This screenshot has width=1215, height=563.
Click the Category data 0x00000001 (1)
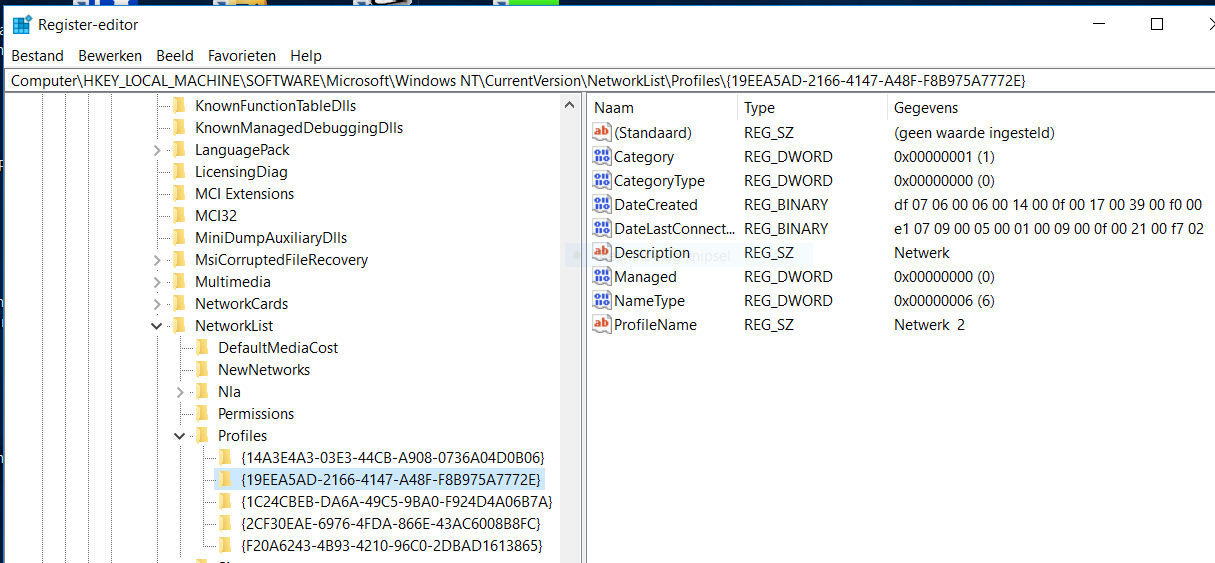point(944,157)
